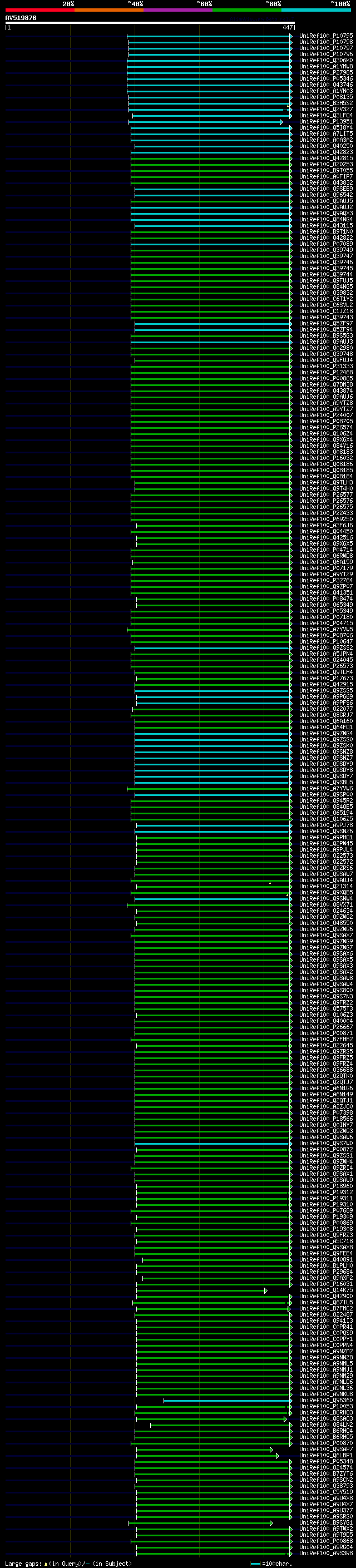356x1568 pixels.
Task: Select the label UniRef100_P18960
Action: (326, 1186)
